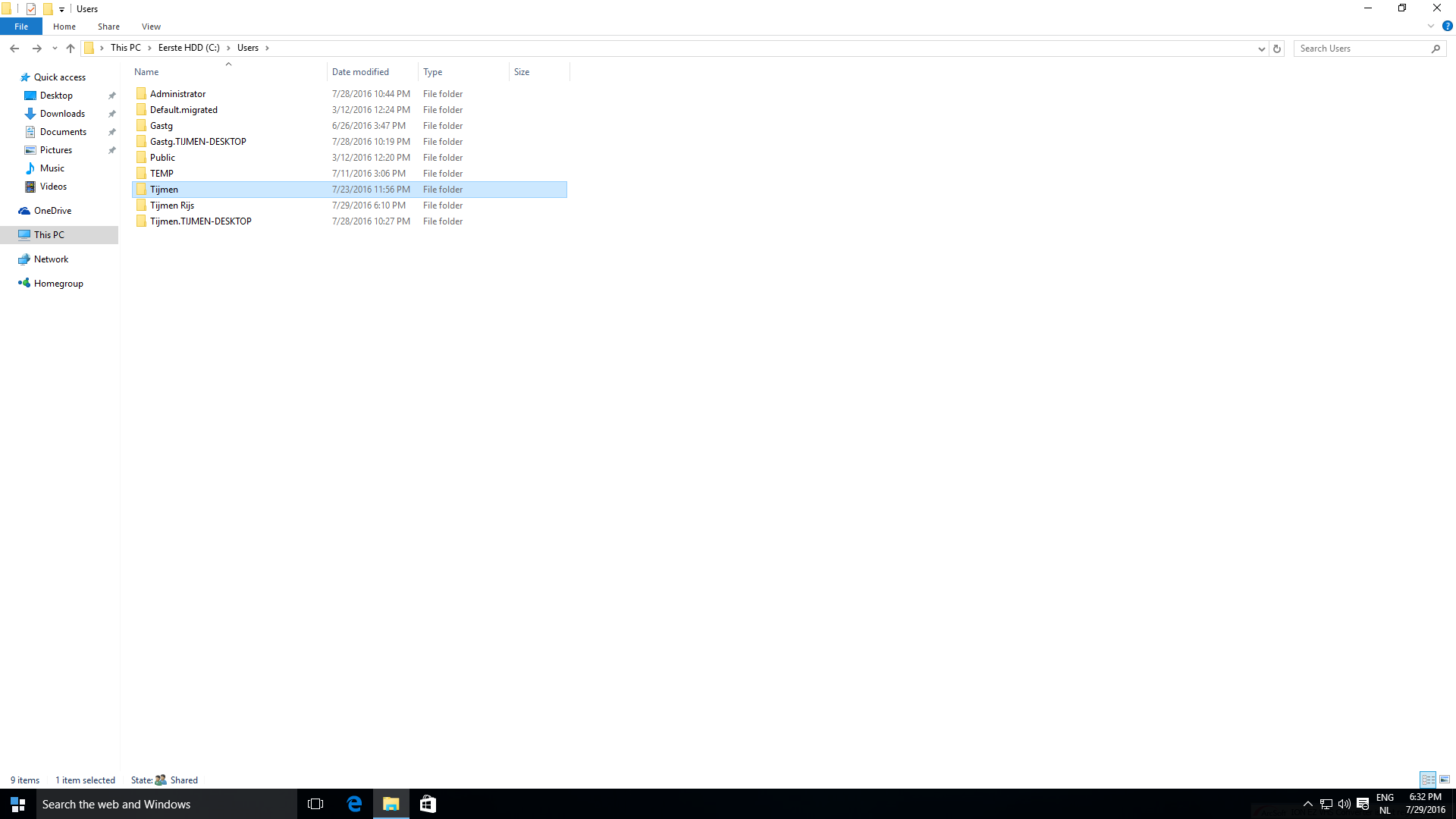Open Explorer Help icon

1447,27
